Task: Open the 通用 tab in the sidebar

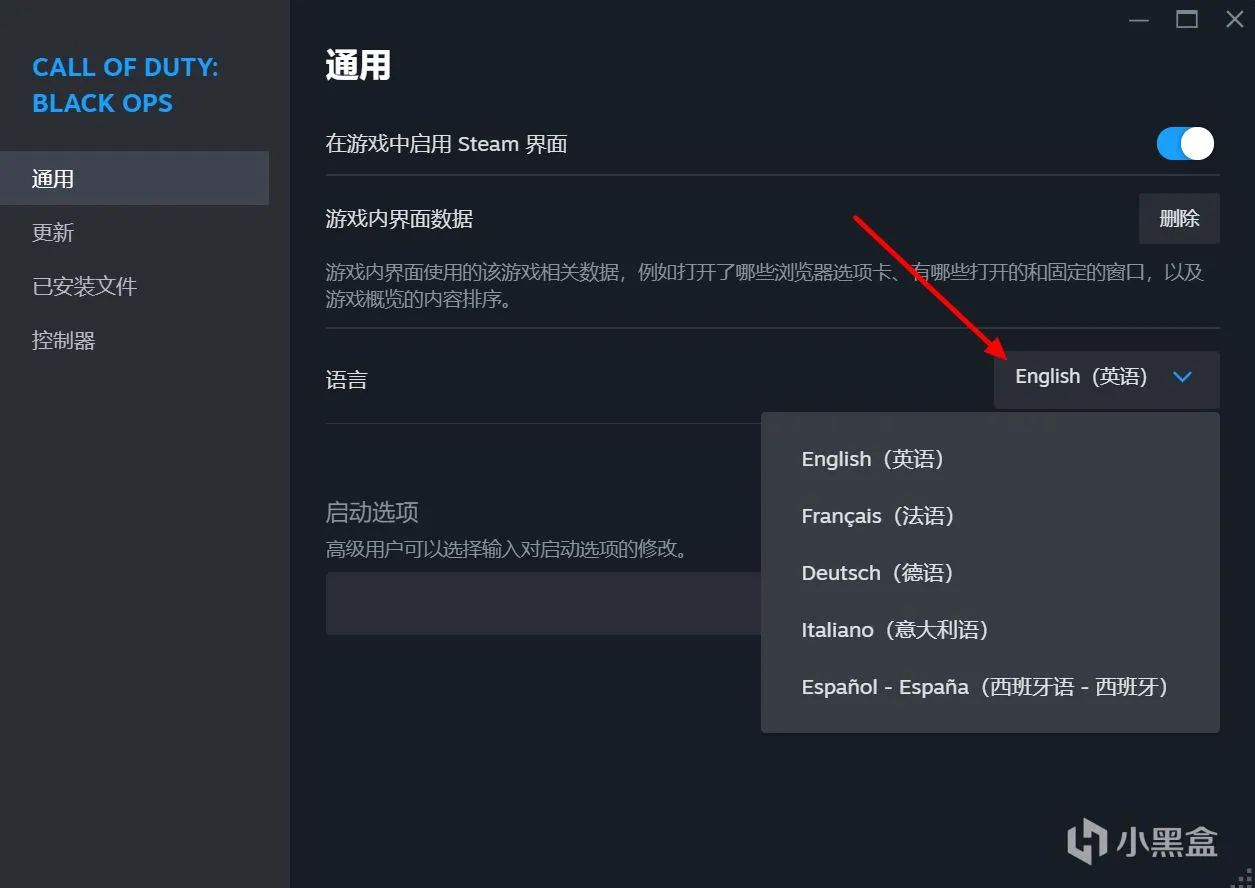Action: [134, 179]
